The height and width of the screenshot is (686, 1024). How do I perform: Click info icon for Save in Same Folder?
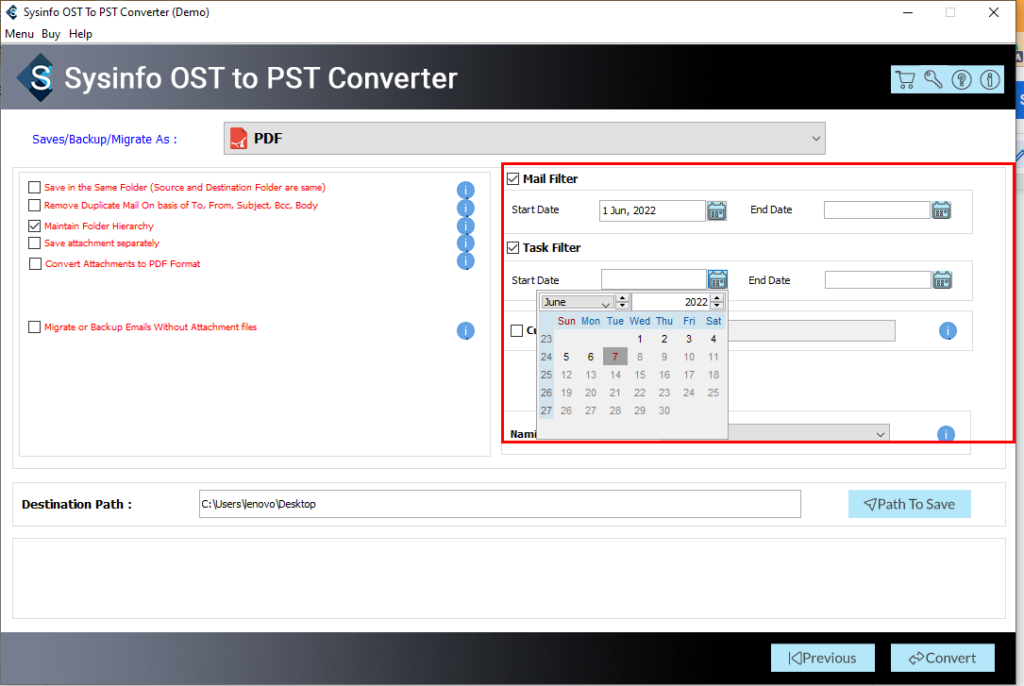pos(465,190)
